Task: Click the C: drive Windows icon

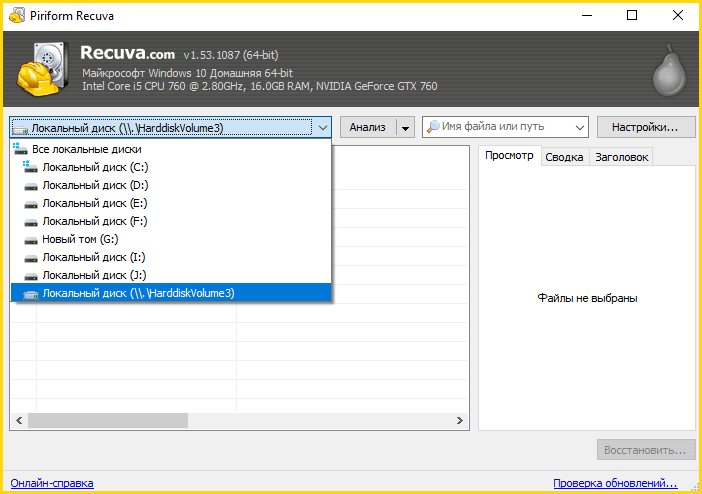Action: 30,167
